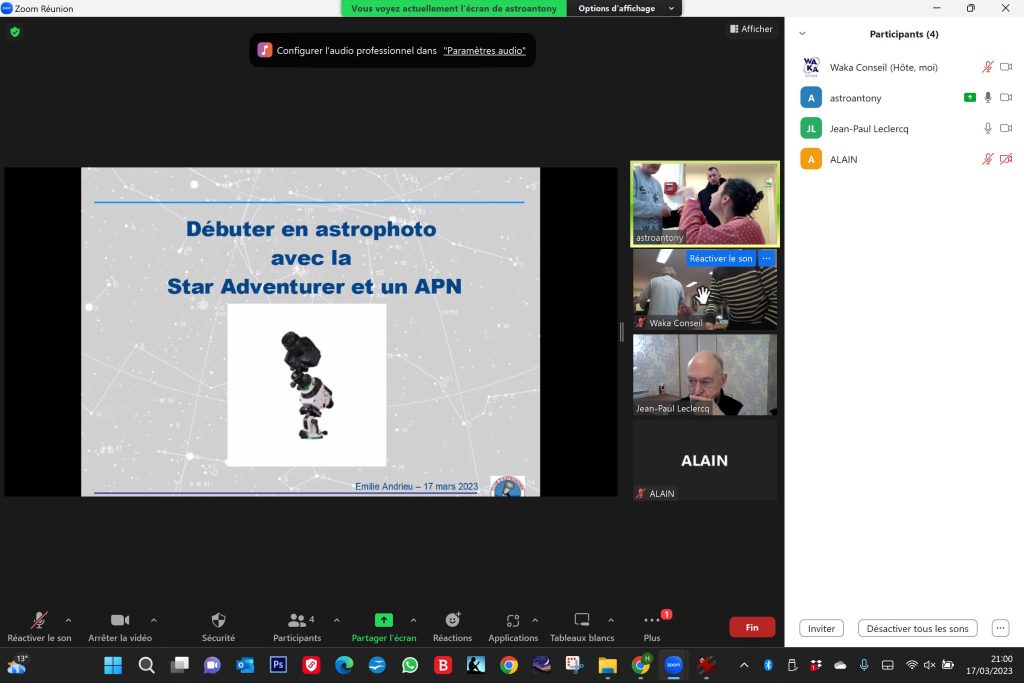The image size is (1024, 683).
Task: Click the green Partager l'écran icon
Action: 383,620
